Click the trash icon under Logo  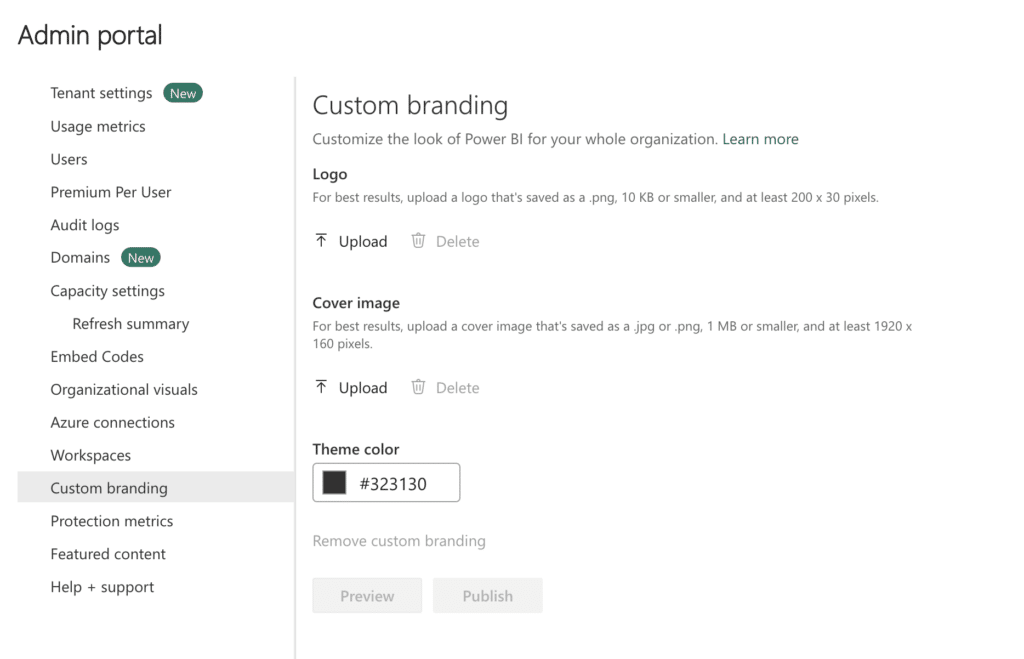(x=418, y=241)
